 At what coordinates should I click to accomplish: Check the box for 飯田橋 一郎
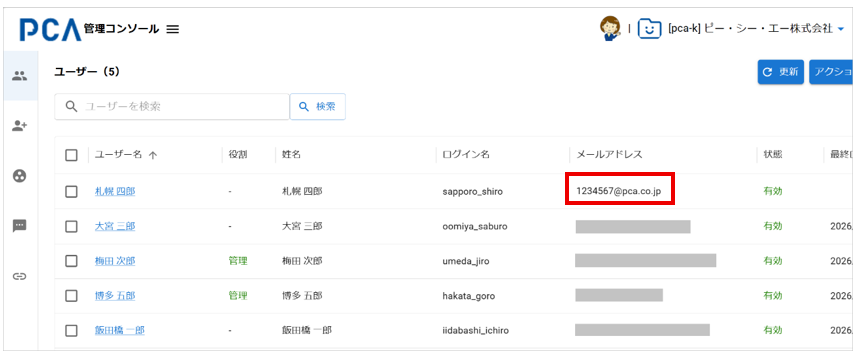click(x=71, y=330)
